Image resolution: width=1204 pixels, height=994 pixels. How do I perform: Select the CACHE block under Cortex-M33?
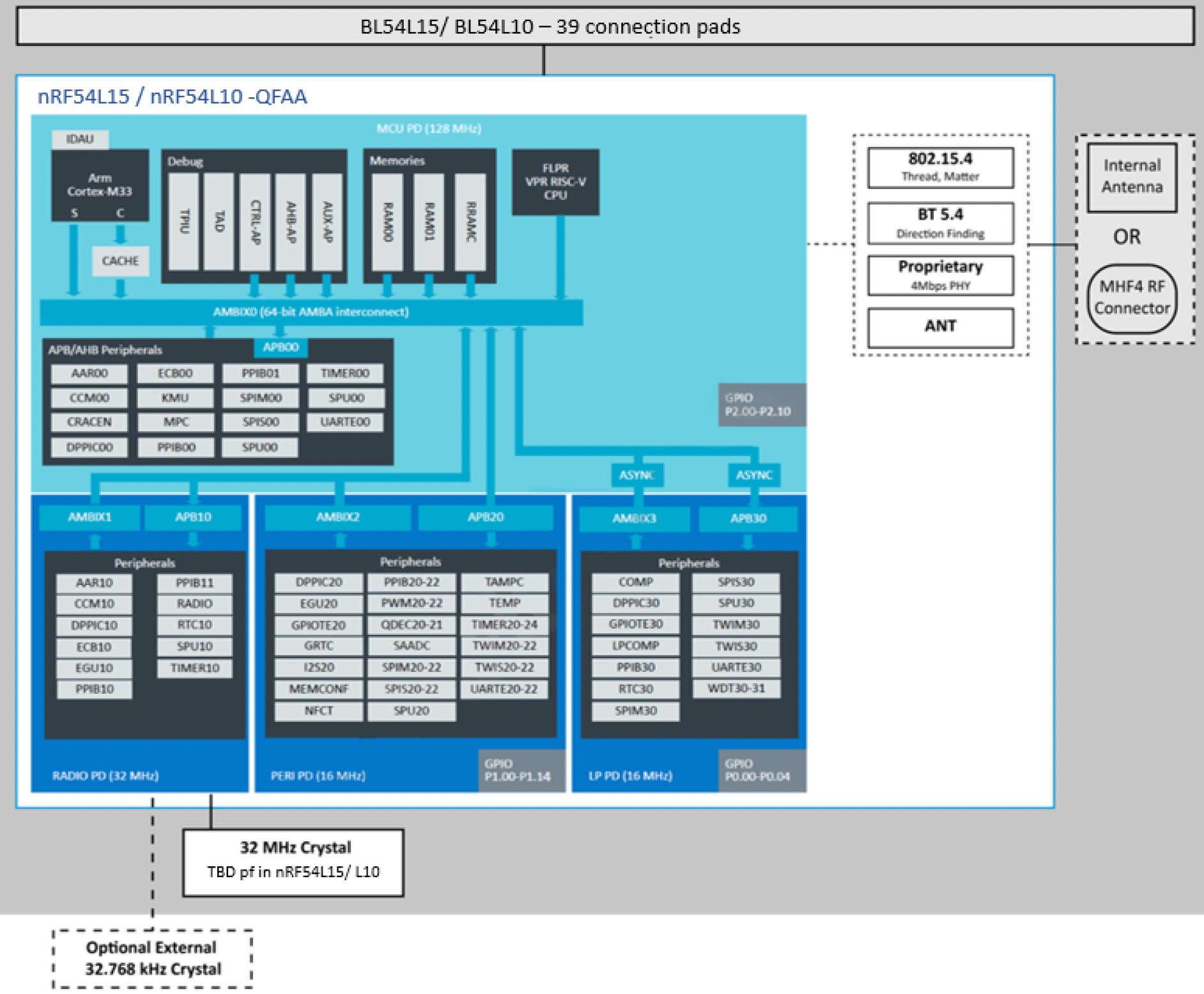coord(120,261)
